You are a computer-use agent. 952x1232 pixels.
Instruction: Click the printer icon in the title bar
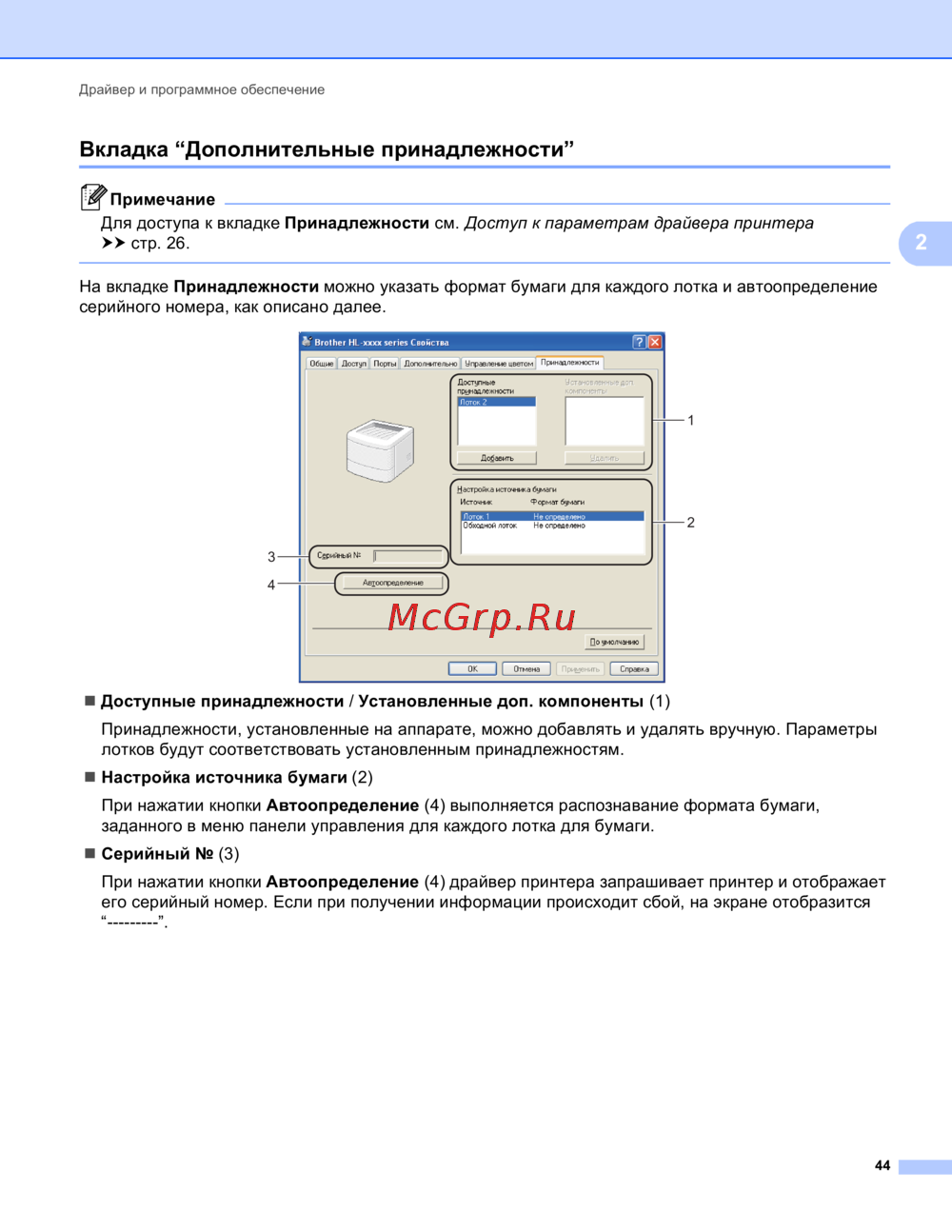pyautogui.click(x=307, y=342)
